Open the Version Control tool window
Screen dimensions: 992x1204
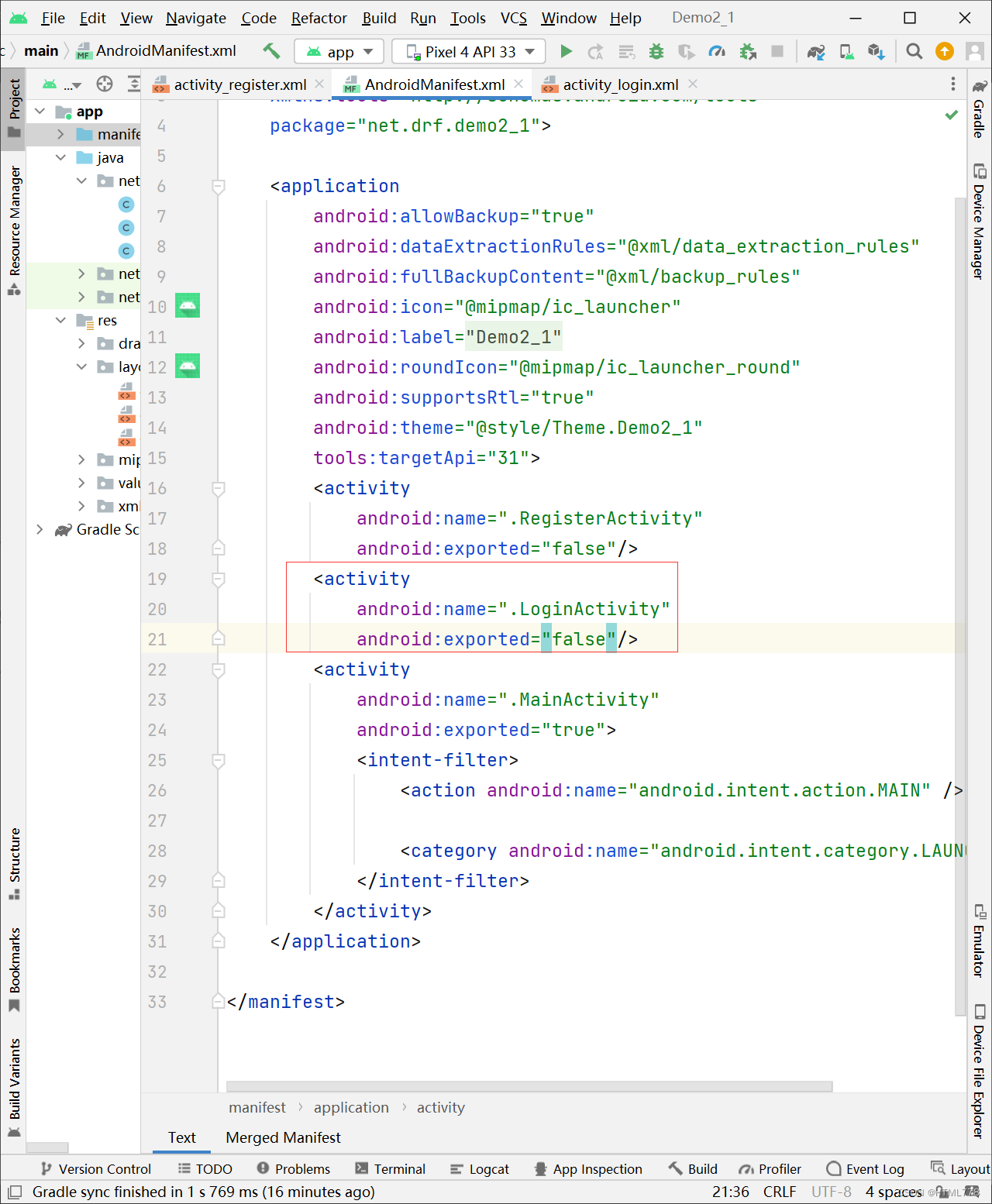click(95, 1169)
